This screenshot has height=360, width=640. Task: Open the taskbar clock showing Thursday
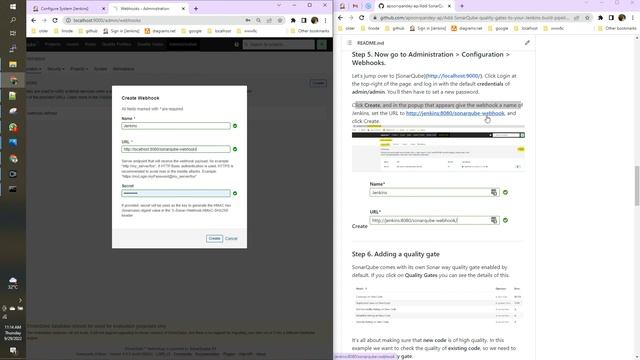coord(13,333)
